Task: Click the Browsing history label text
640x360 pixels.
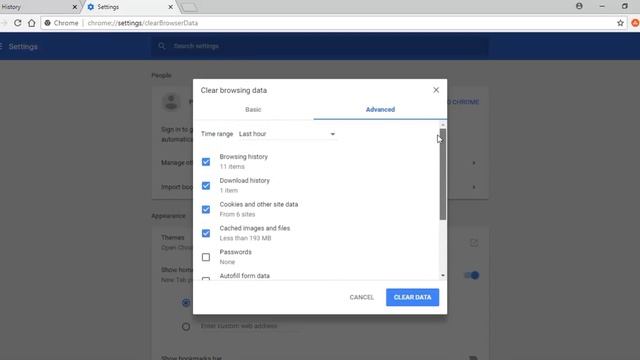Action: [x=244, y=157]
